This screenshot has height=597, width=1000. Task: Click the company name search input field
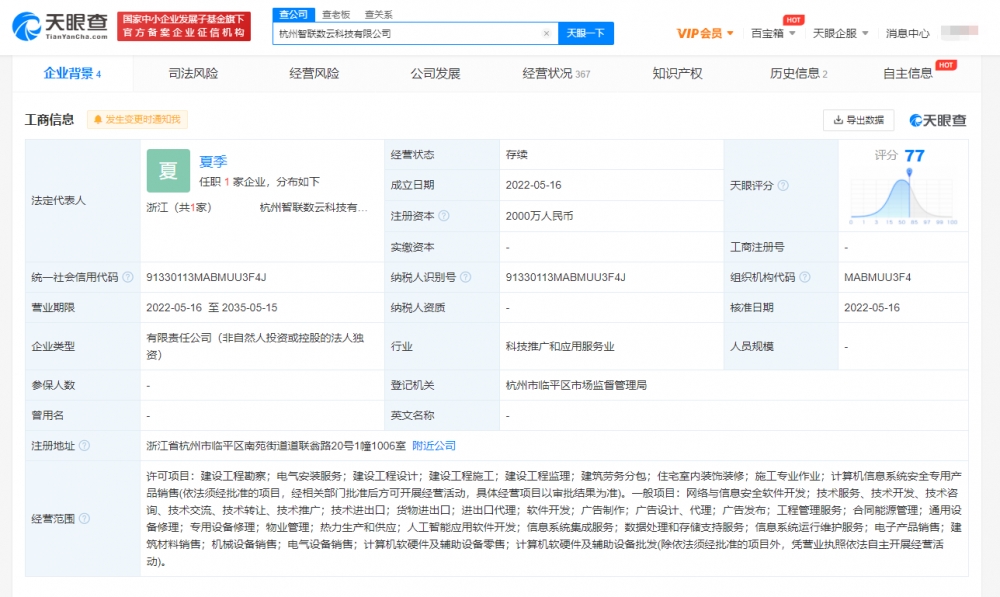coord(407,33)
